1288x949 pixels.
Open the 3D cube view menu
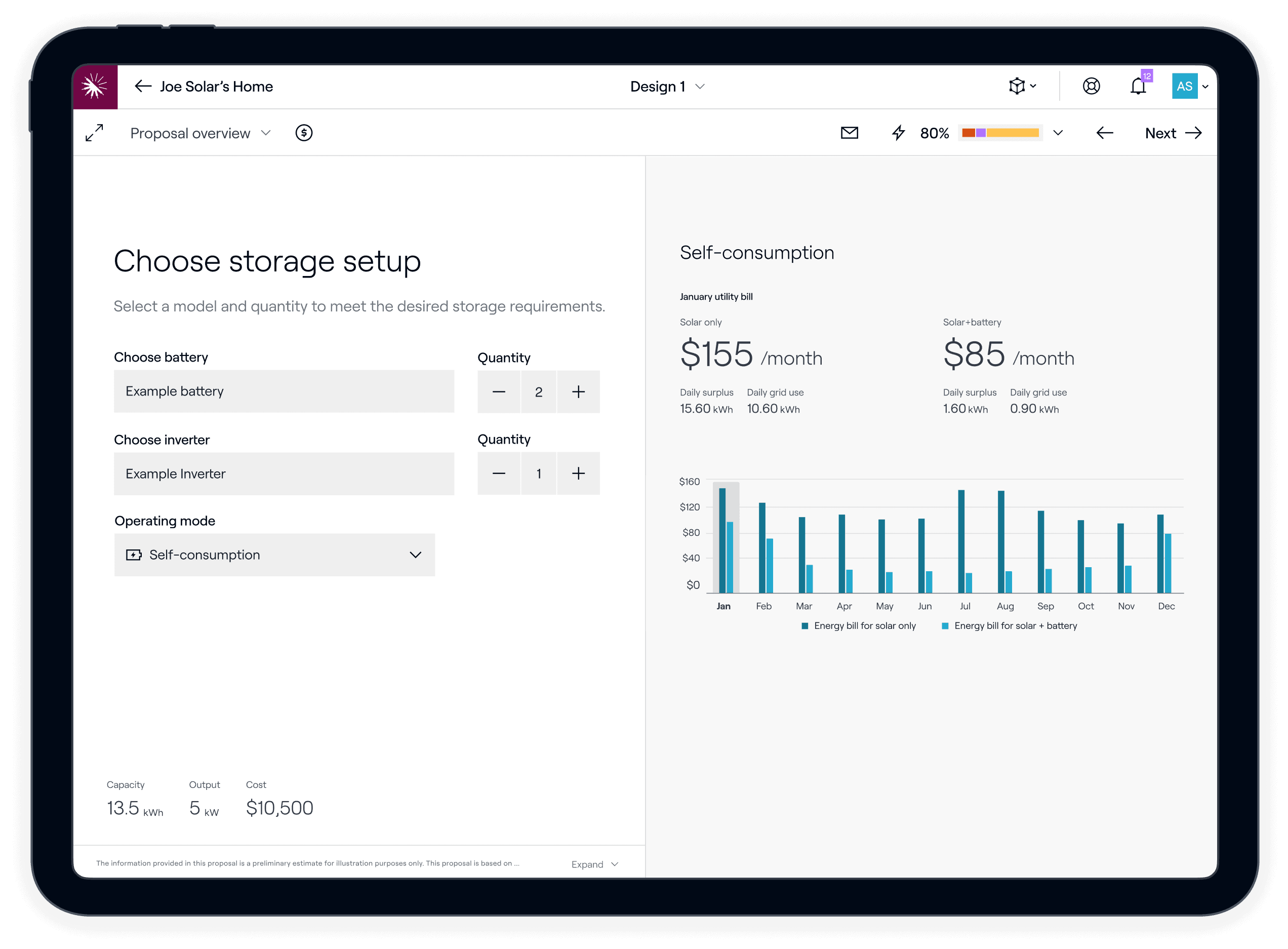[x=1022, y=86]
